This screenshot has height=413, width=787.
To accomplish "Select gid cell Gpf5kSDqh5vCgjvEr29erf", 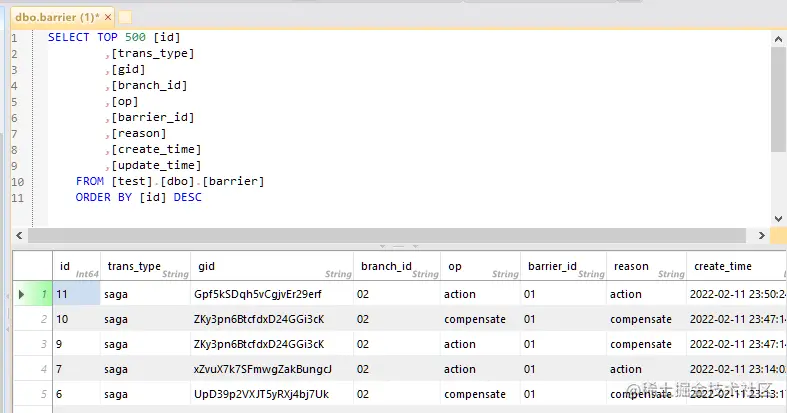I will coord(272,294).
